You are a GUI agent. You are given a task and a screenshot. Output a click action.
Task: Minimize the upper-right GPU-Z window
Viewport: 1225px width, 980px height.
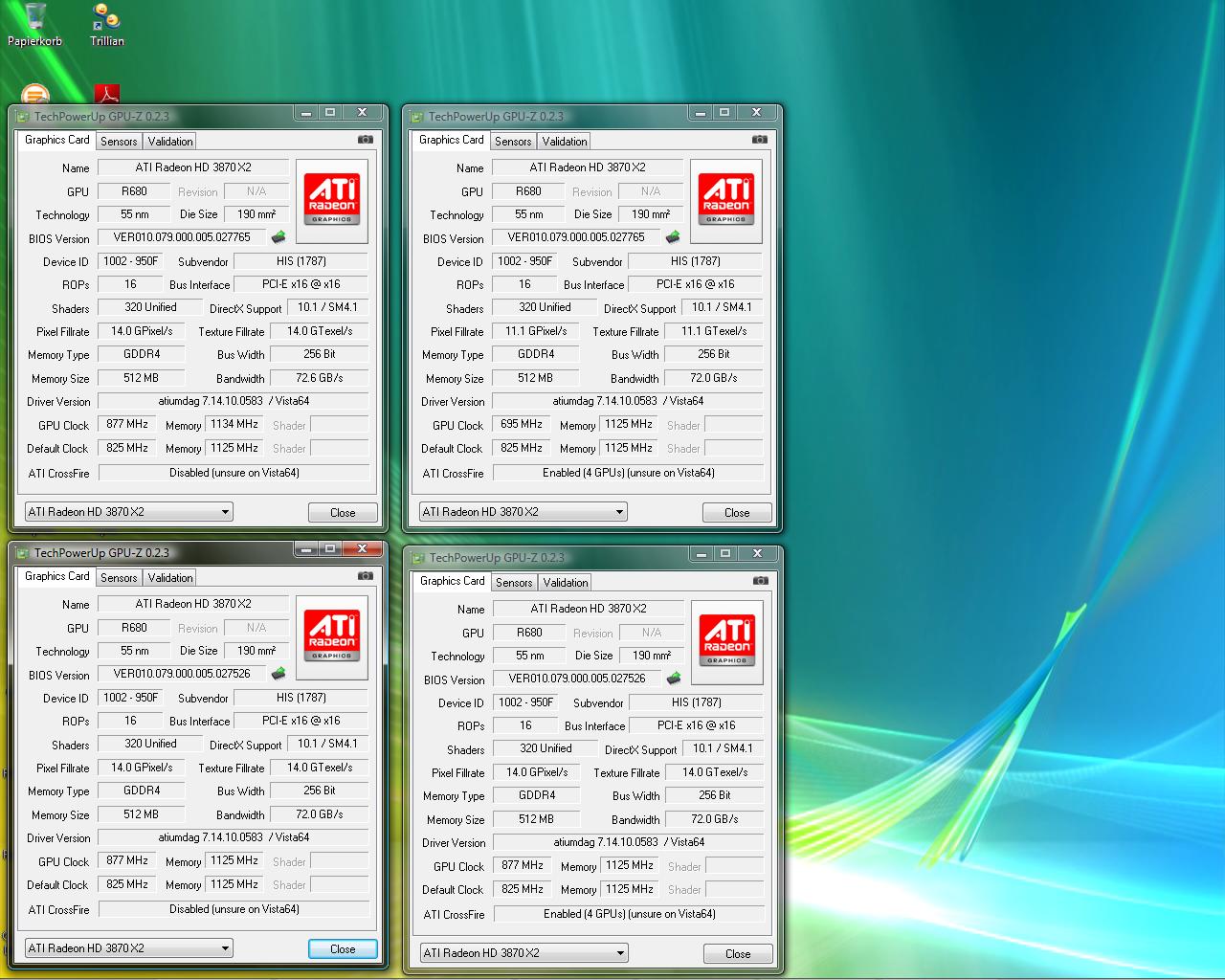[701, 113]
